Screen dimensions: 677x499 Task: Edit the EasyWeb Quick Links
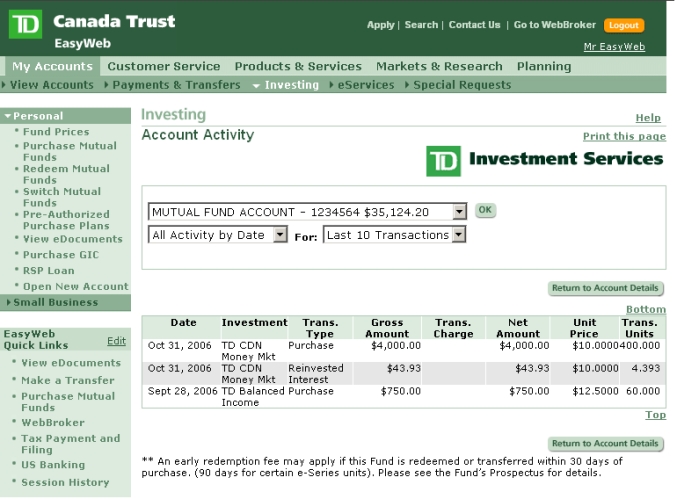pyautogui.click(x=116, y=341)
